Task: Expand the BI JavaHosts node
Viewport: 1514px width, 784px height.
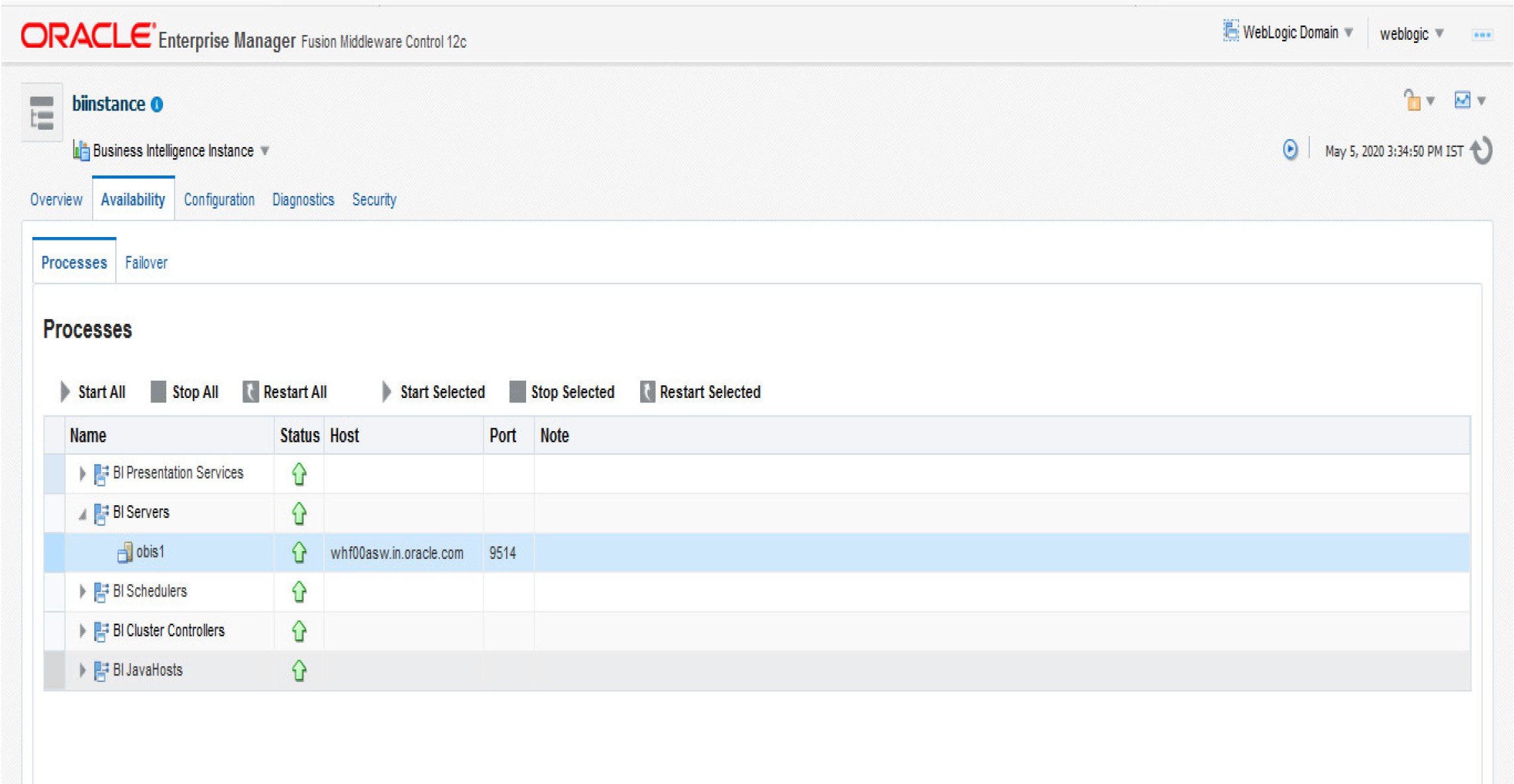Action: pyautogui.click(x=82, y=671)
